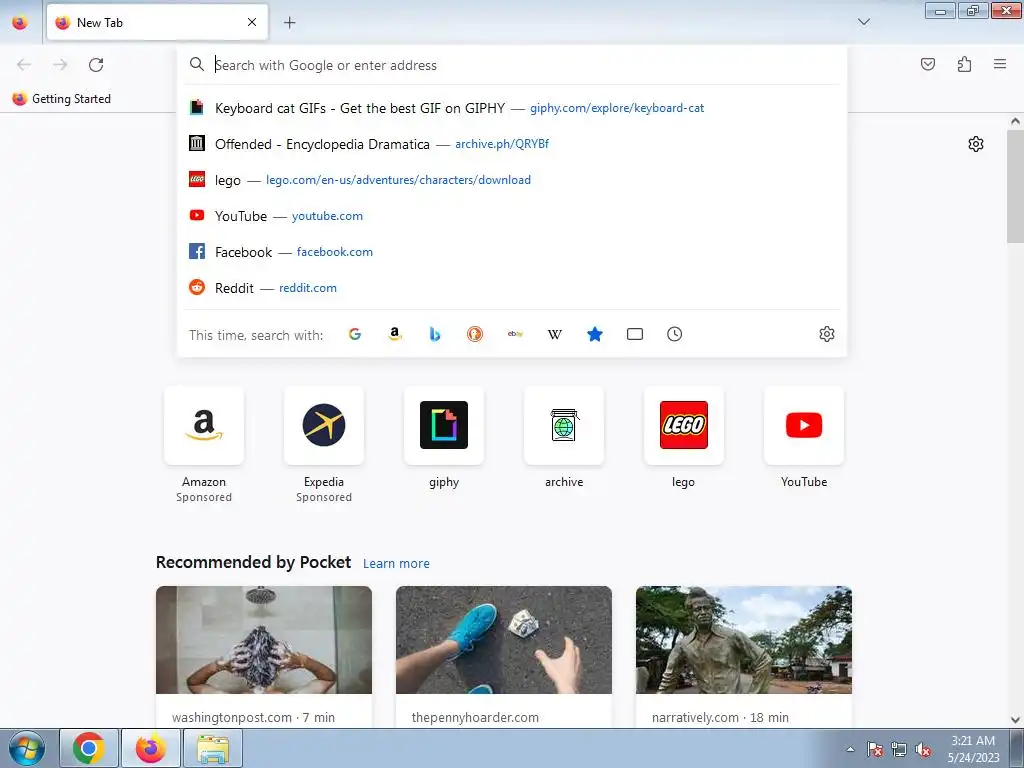Launch Chrome from taskbar
The height and width of the screenshot is (768, 1024).
[89, 748]
